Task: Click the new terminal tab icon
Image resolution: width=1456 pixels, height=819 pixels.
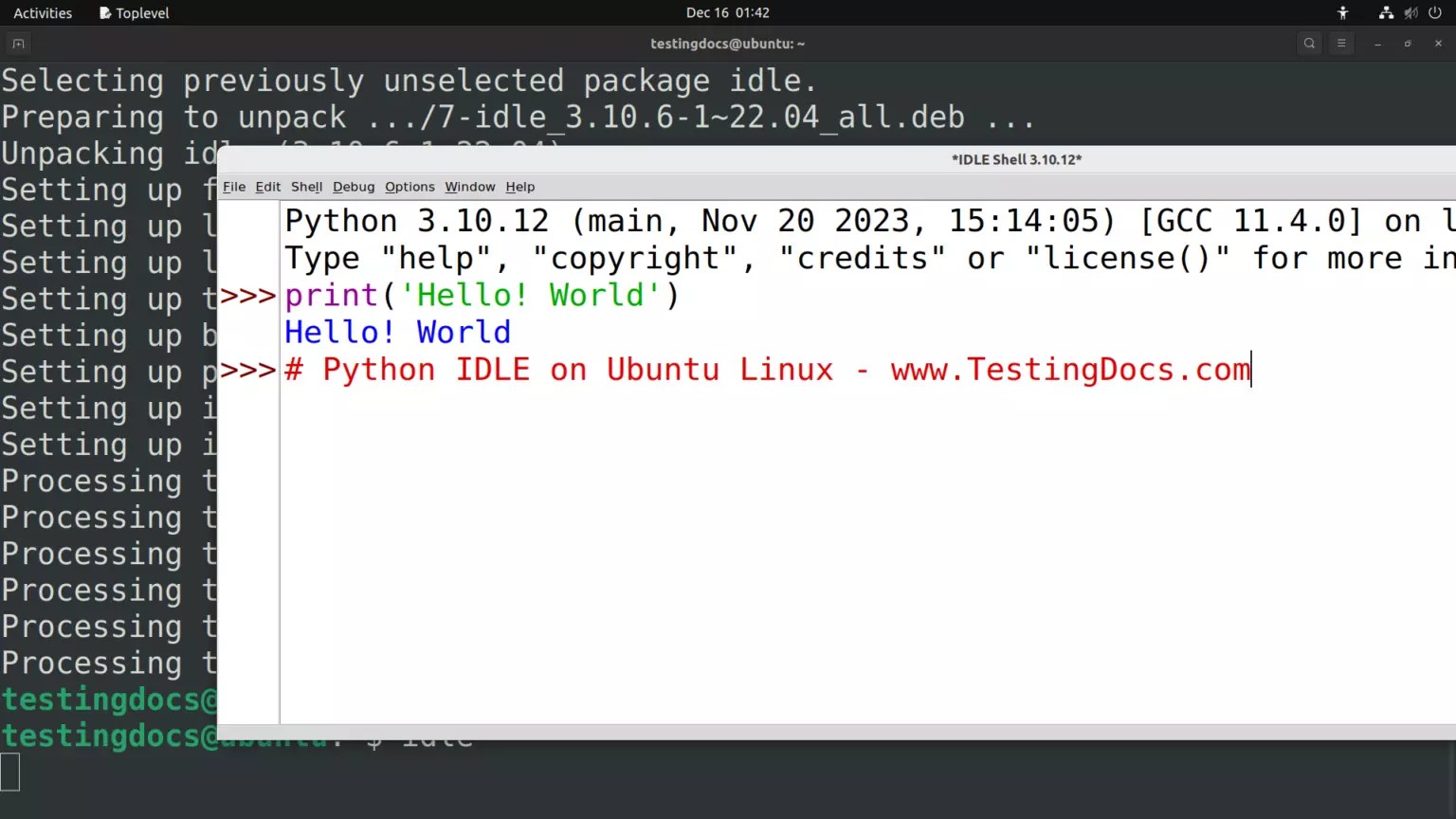Action: point(18,44)
